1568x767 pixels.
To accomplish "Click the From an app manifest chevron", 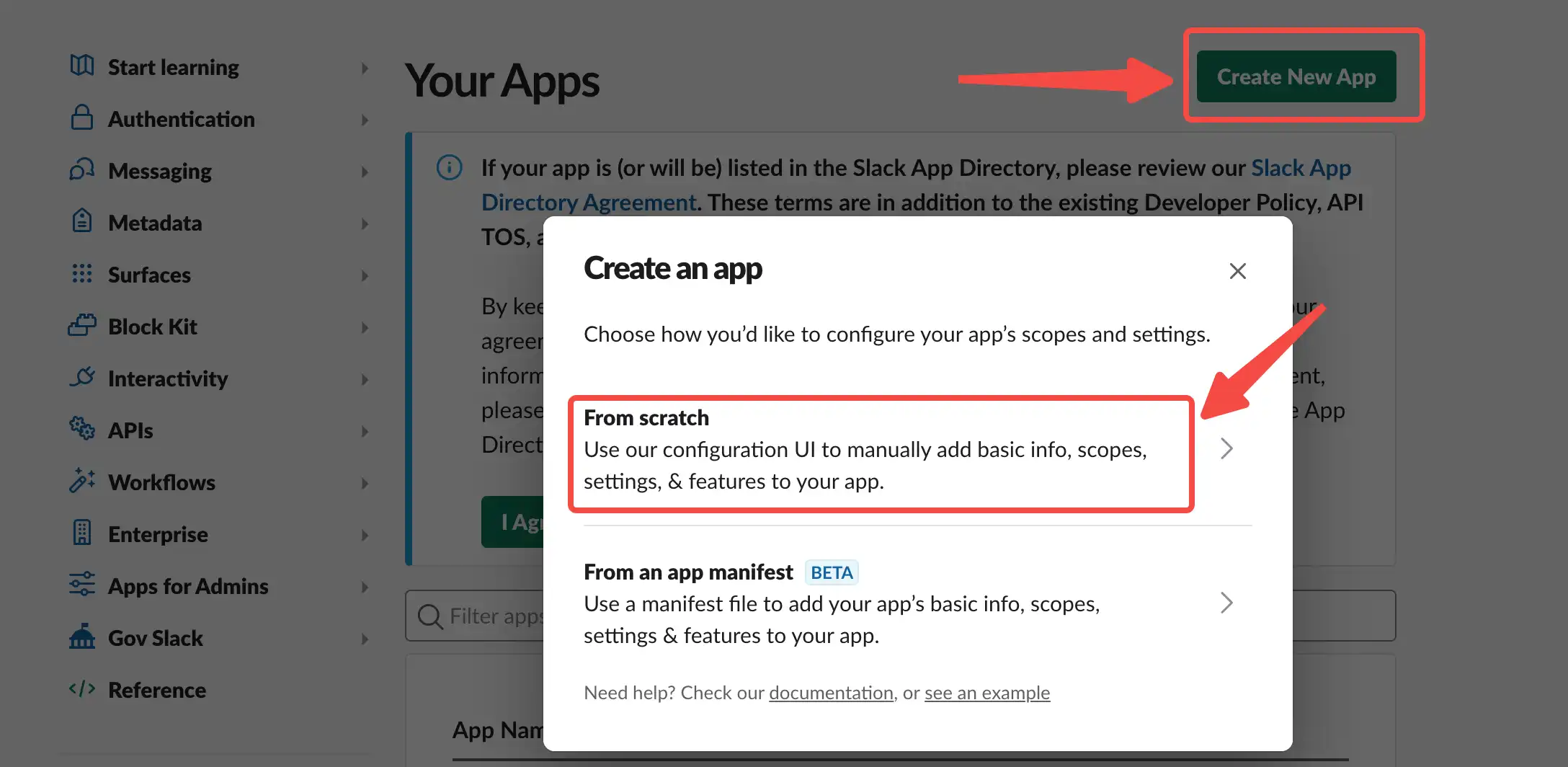I will tap(1226, 603).
